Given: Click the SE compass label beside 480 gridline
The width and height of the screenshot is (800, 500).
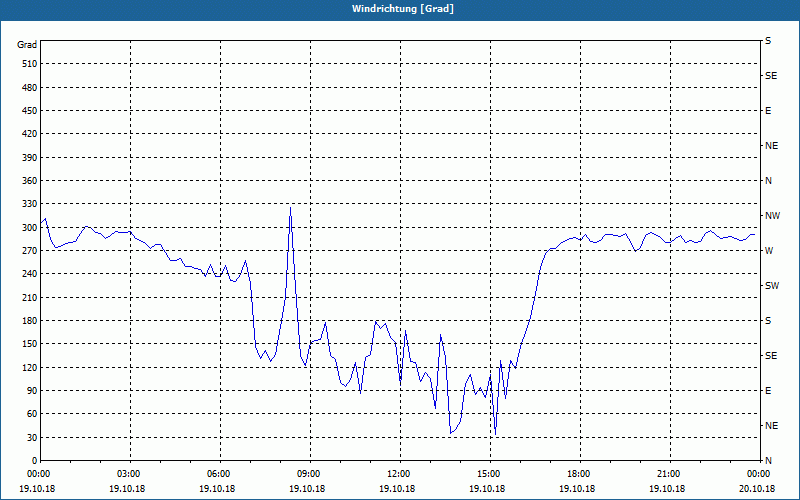Looking at the screenshot, I should pos(771,76).
